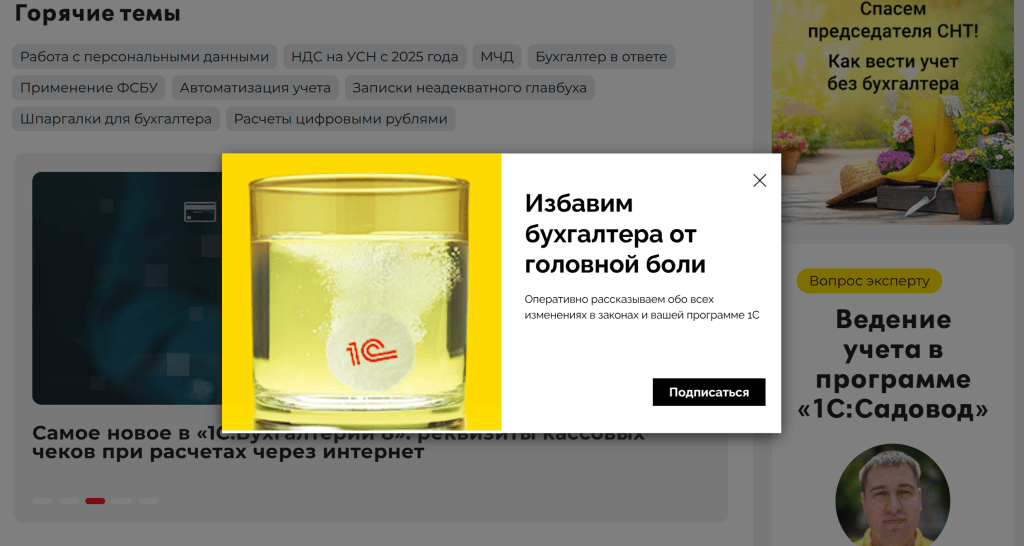Select the second carousel slide indicator

[69, 501]
